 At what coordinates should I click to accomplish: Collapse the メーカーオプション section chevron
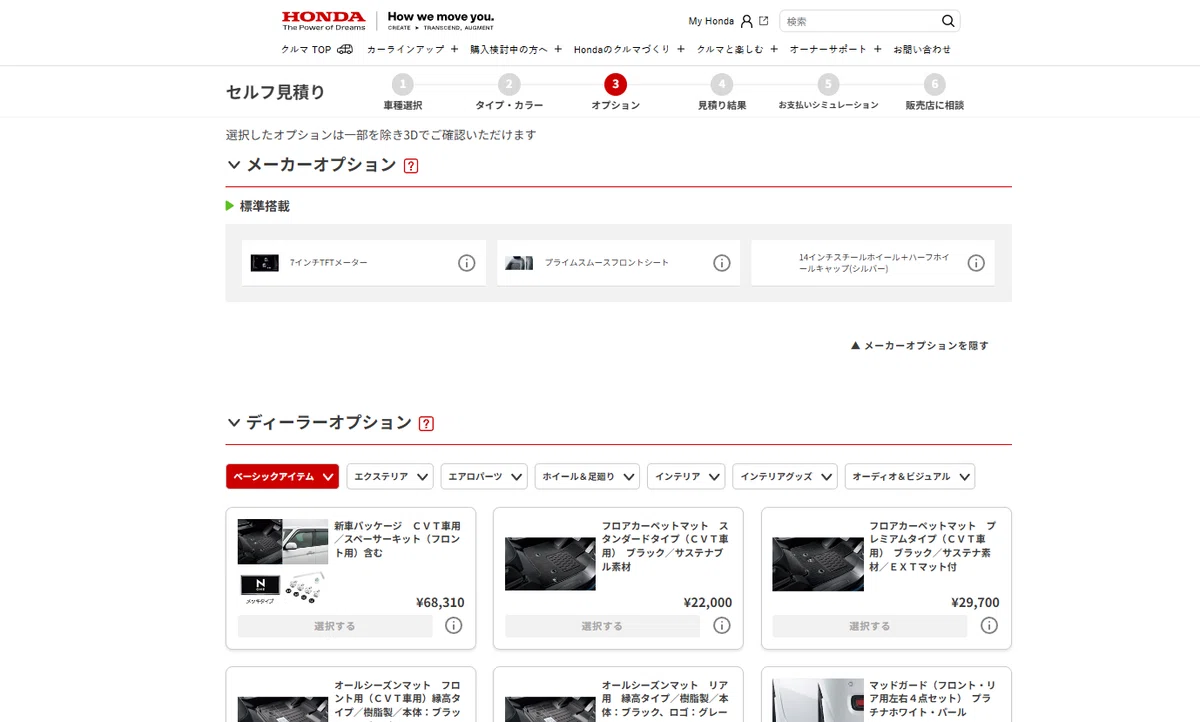coord(234,165)
